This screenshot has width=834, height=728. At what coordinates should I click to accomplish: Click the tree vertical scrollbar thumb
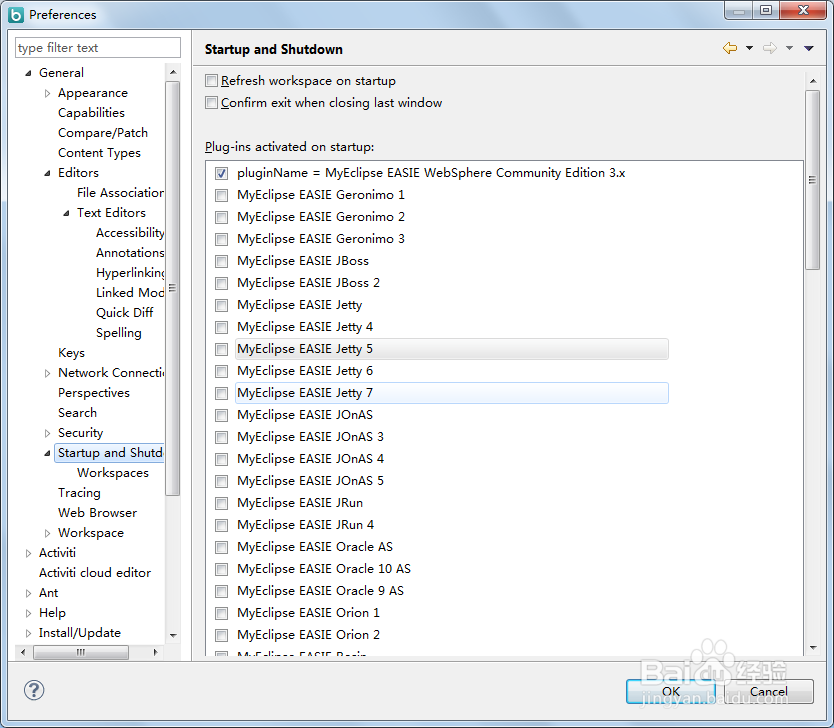[x=172, y=288]
